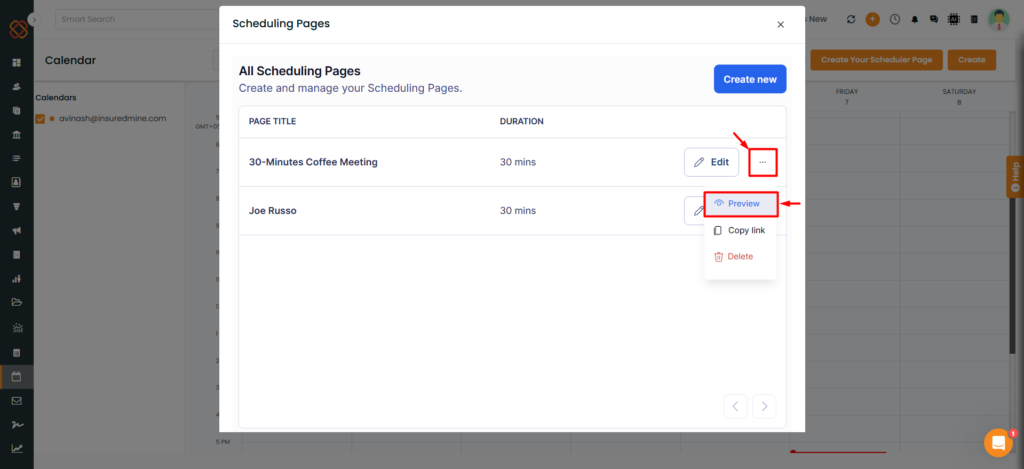Open the Help side tab
Screen dimensions: 1024x469
(1015, 176)
